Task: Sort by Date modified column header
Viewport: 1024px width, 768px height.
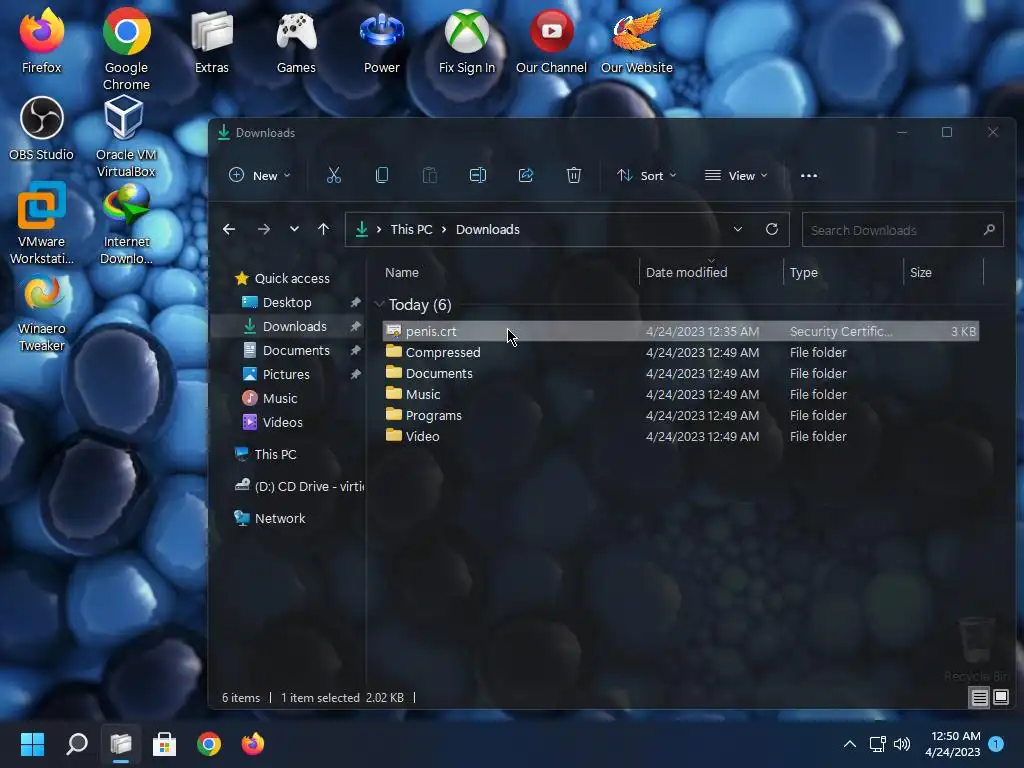Action: [x=686, y=272]
